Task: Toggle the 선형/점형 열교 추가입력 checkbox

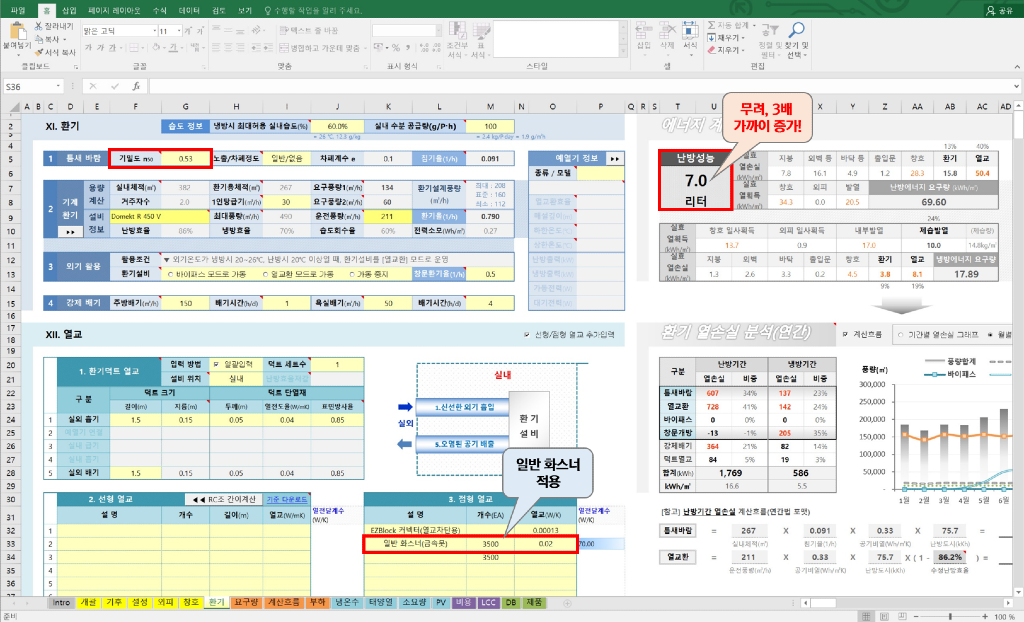Action: pos(527,335)
